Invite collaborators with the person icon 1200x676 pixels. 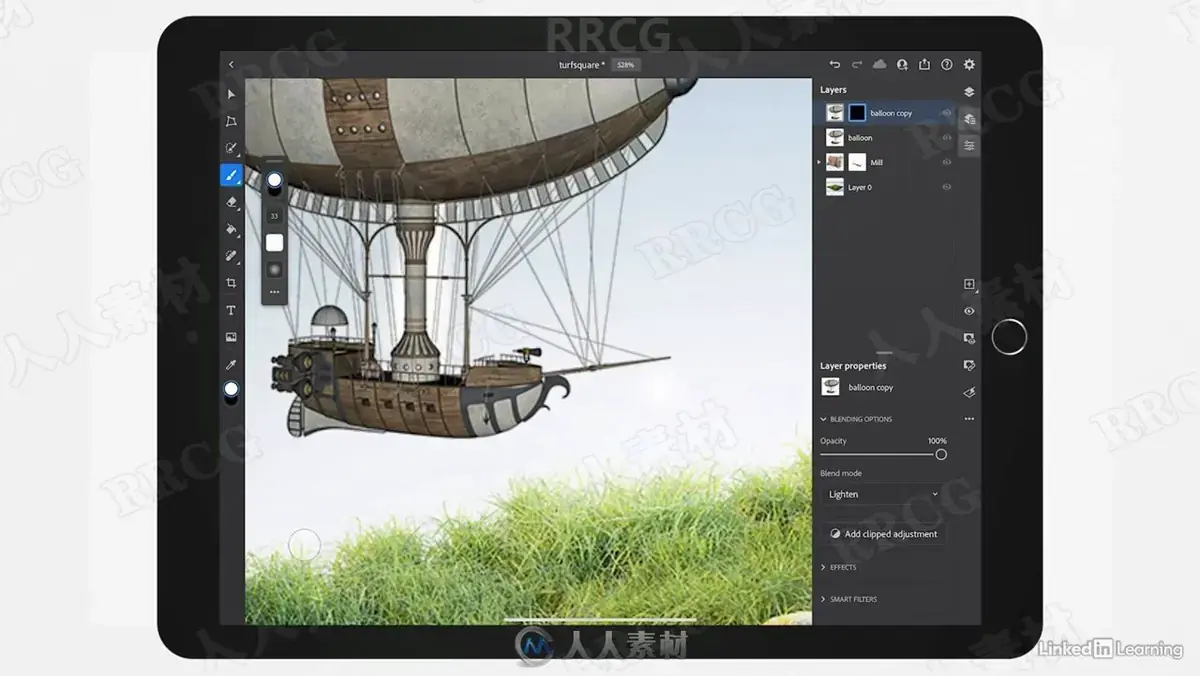point(902,64)
